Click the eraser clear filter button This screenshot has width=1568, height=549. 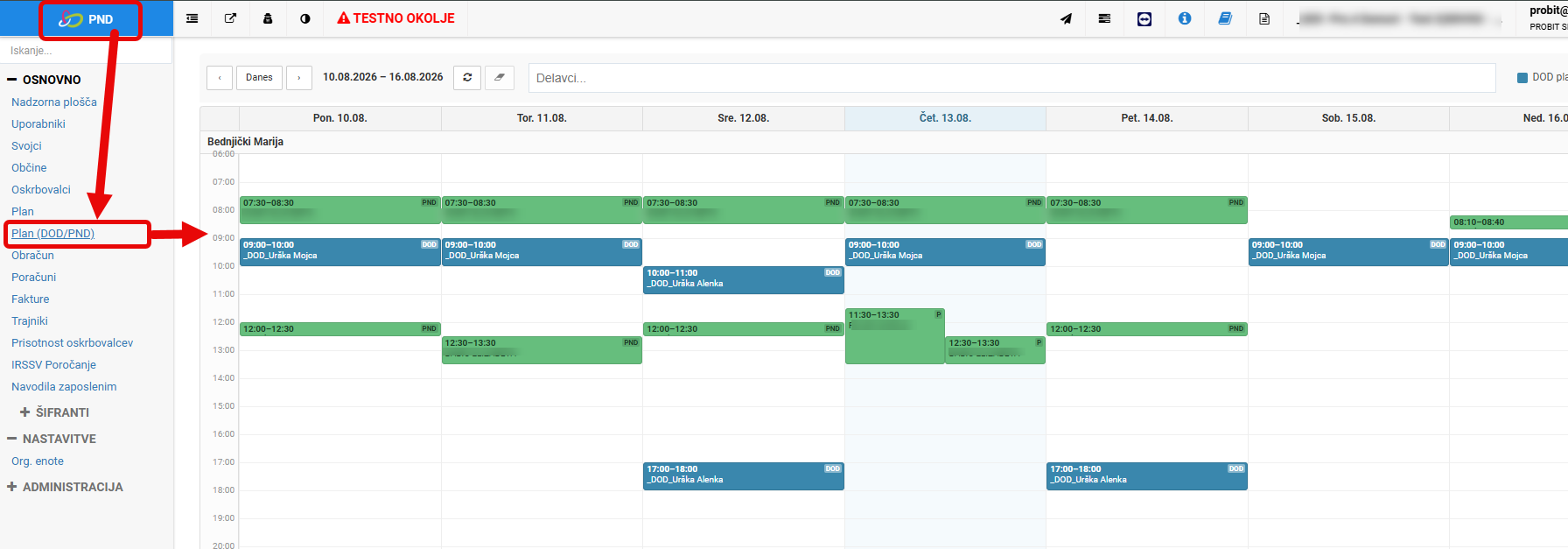[500, 77]
